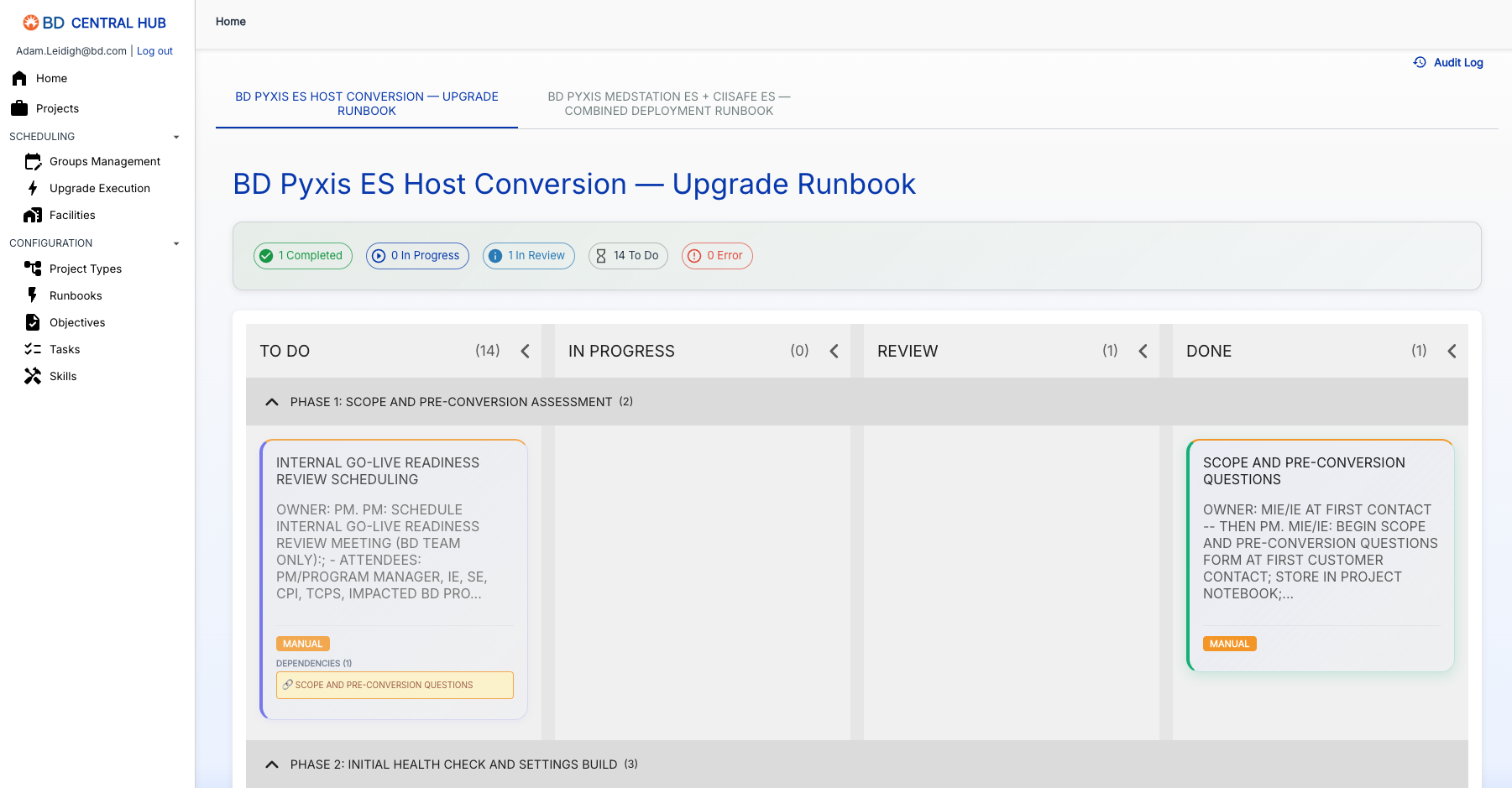Viewport: 1512px width, 788px height.
Task: Click the Log out link
Action: (154, 51)
